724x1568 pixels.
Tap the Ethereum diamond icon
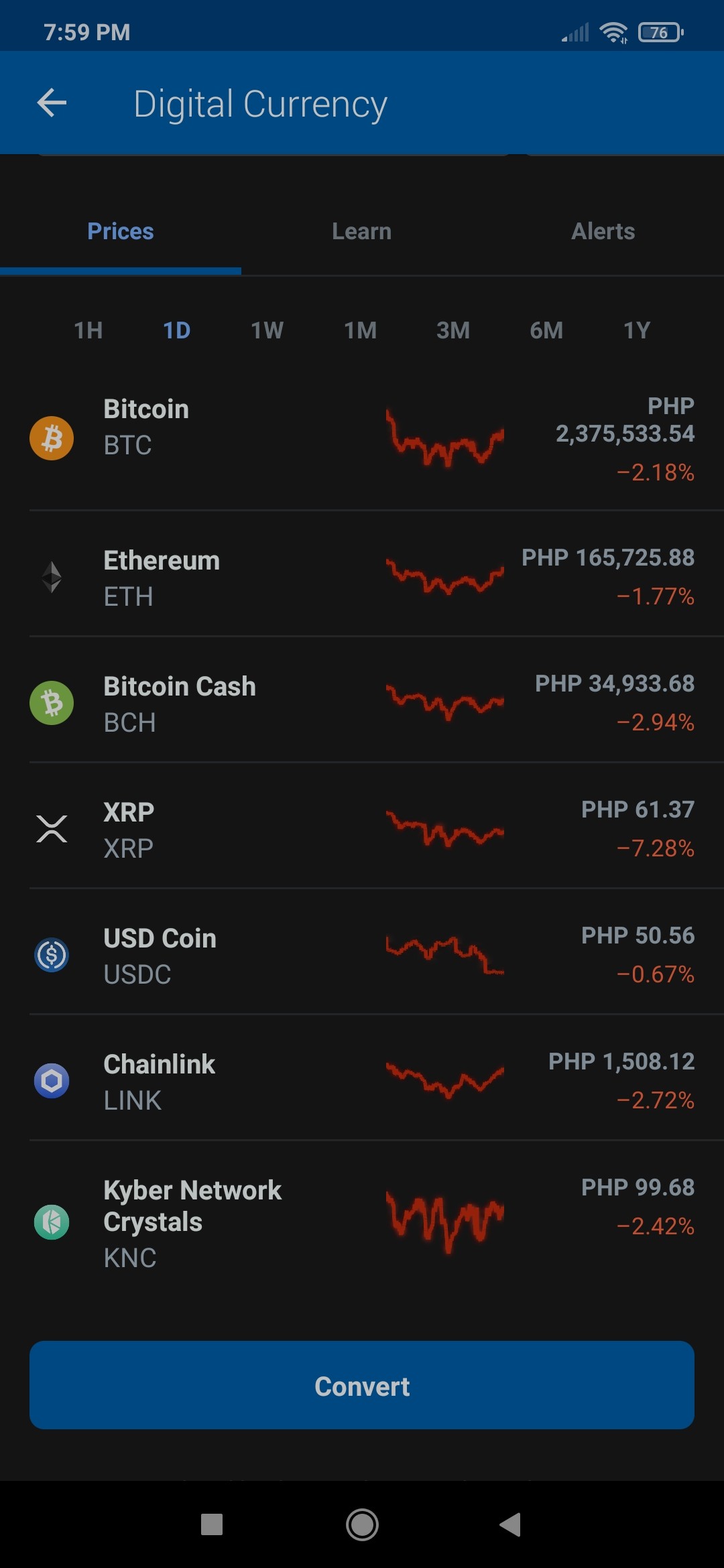click(52, 577)
